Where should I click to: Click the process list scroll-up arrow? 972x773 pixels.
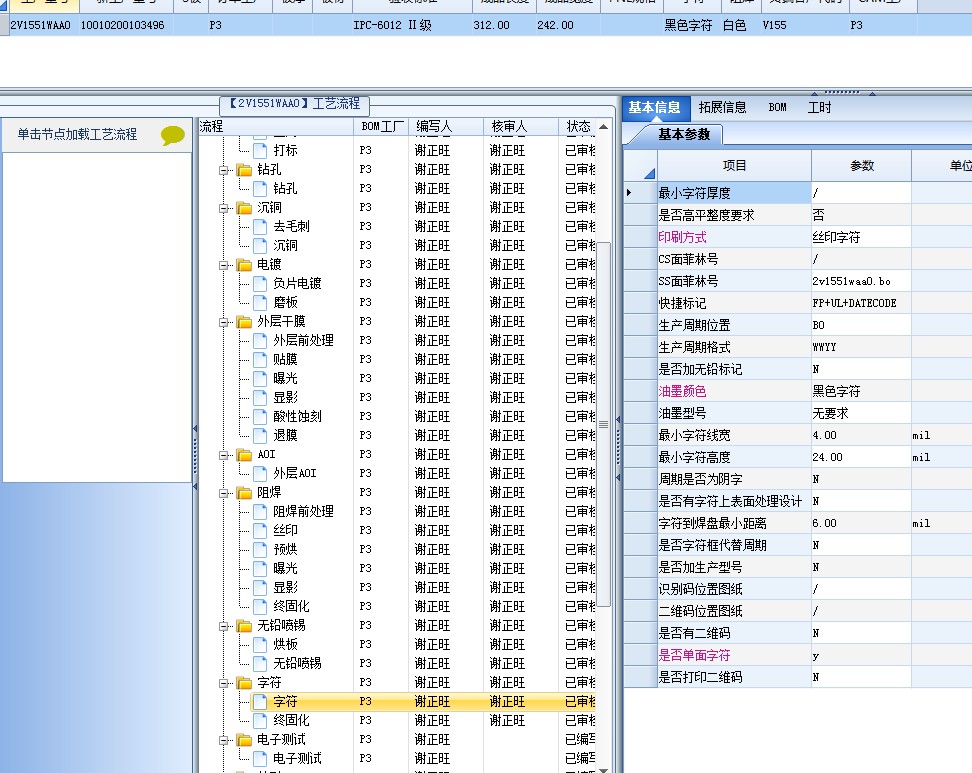click(603, 126)
